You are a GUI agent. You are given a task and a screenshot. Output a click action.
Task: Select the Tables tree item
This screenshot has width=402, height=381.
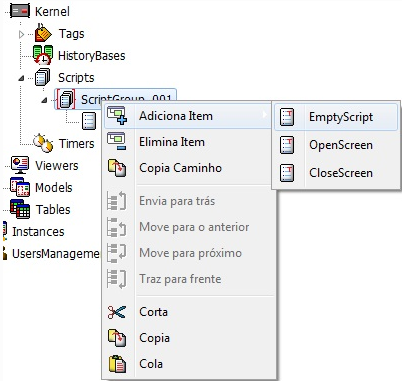[53, 210]
